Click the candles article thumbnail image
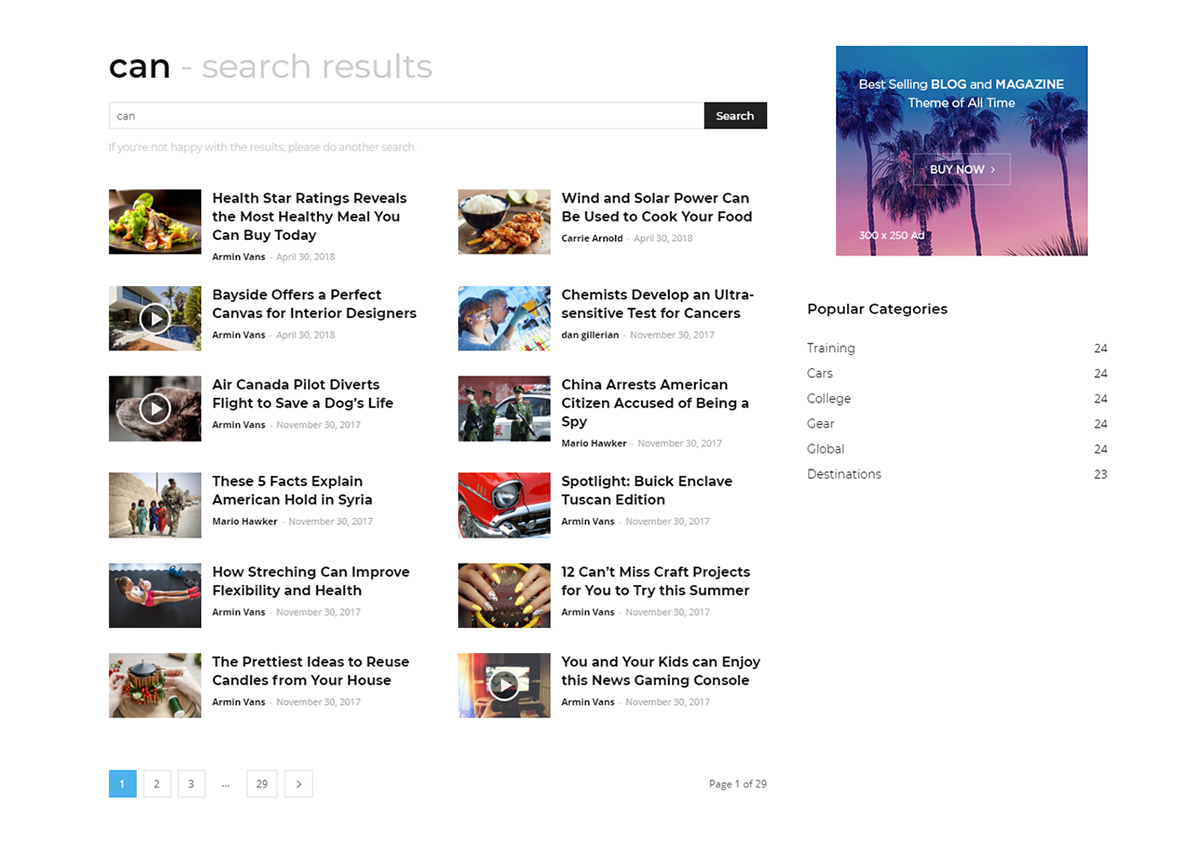This screenshot has width=1200, height=860. (x=155, y=686)
